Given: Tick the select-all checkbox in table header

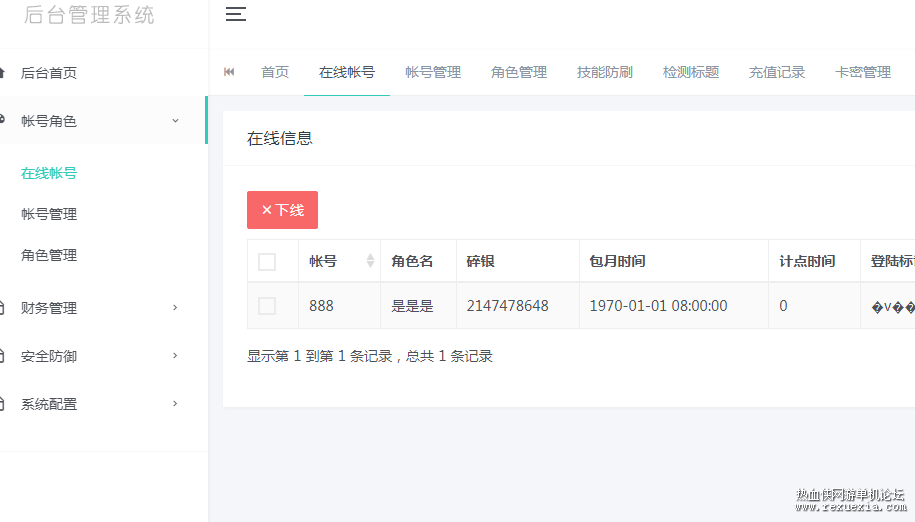Looking at the screenshot, I should click(267, 262).
